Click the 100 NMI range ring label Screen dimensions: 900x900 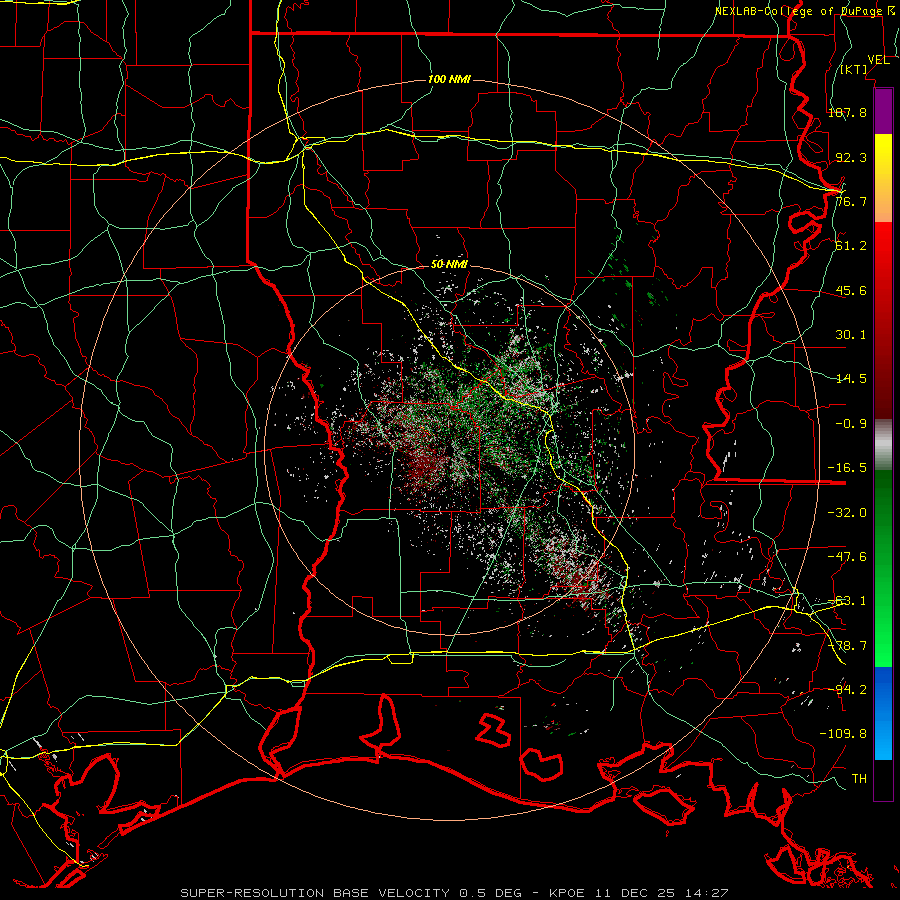click(449, 79)
